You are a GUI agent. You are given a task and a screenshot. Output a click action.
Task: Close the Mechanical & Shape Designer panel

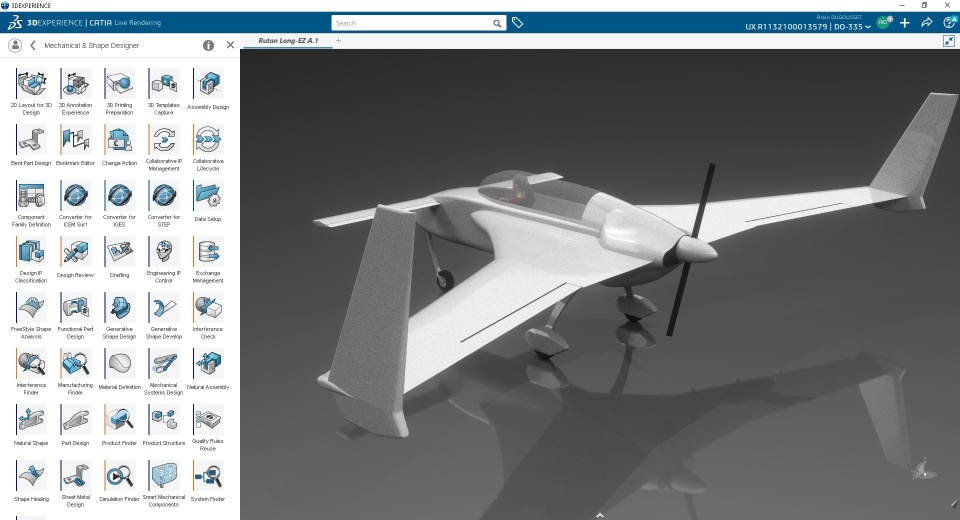tap(230, 45)
